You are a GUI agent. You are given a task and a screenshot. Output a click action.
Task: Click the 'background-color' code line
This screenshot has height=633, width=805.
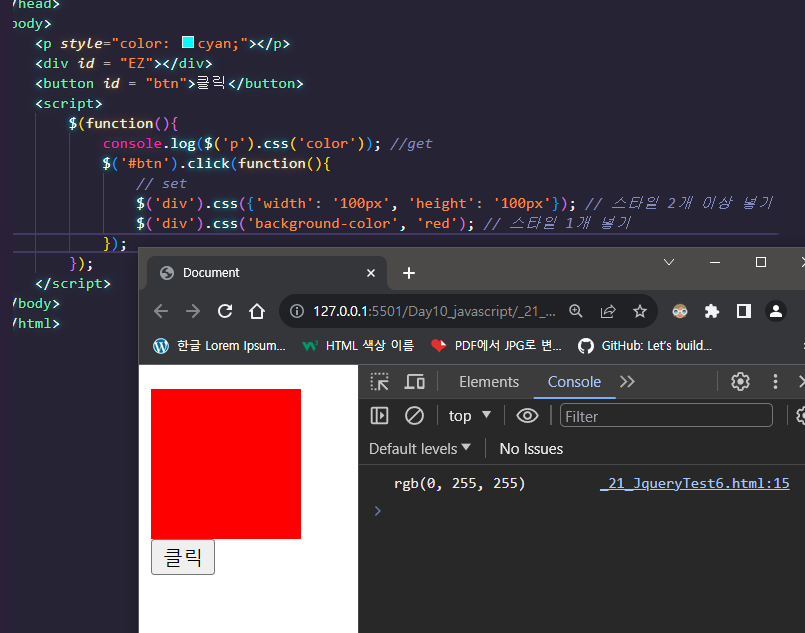point(384,223)
